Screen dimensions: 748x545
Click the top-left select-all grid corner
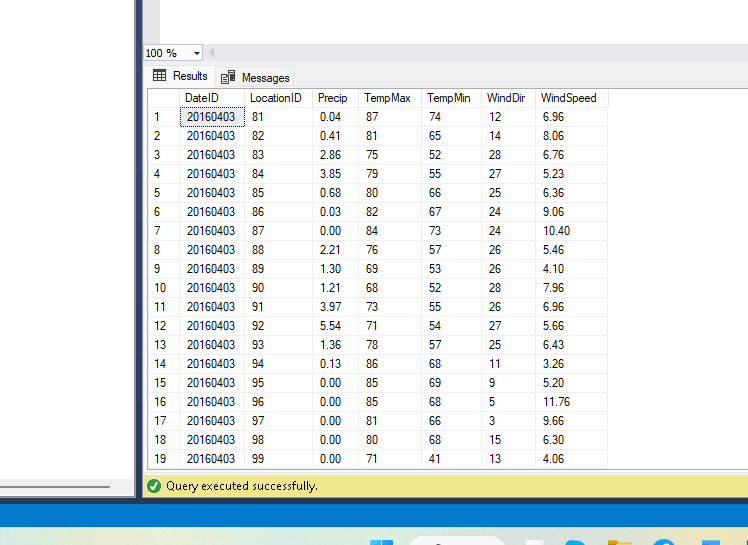click(163, 98)
